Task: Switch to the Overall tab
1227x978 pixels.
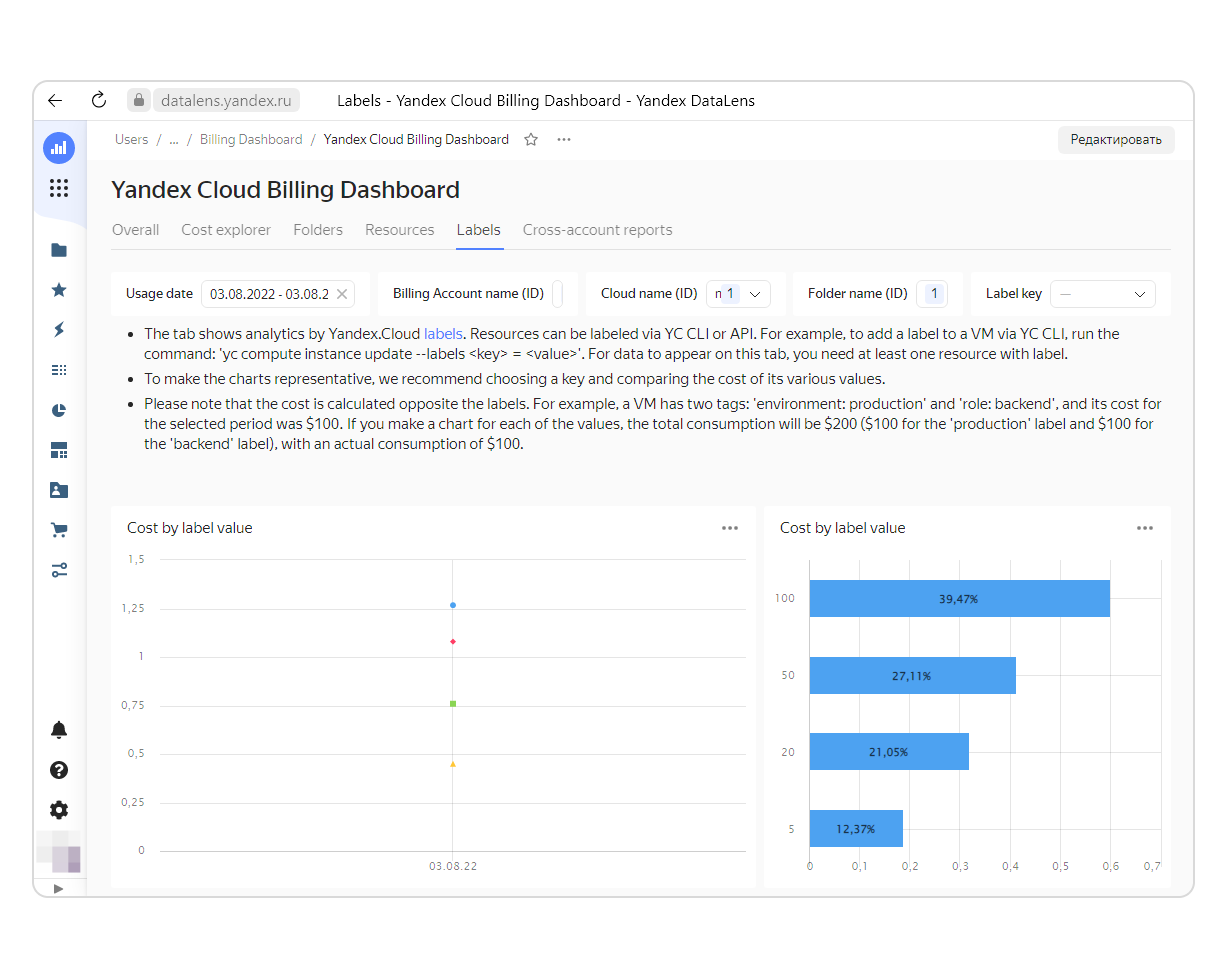Action: pos(135,230)
